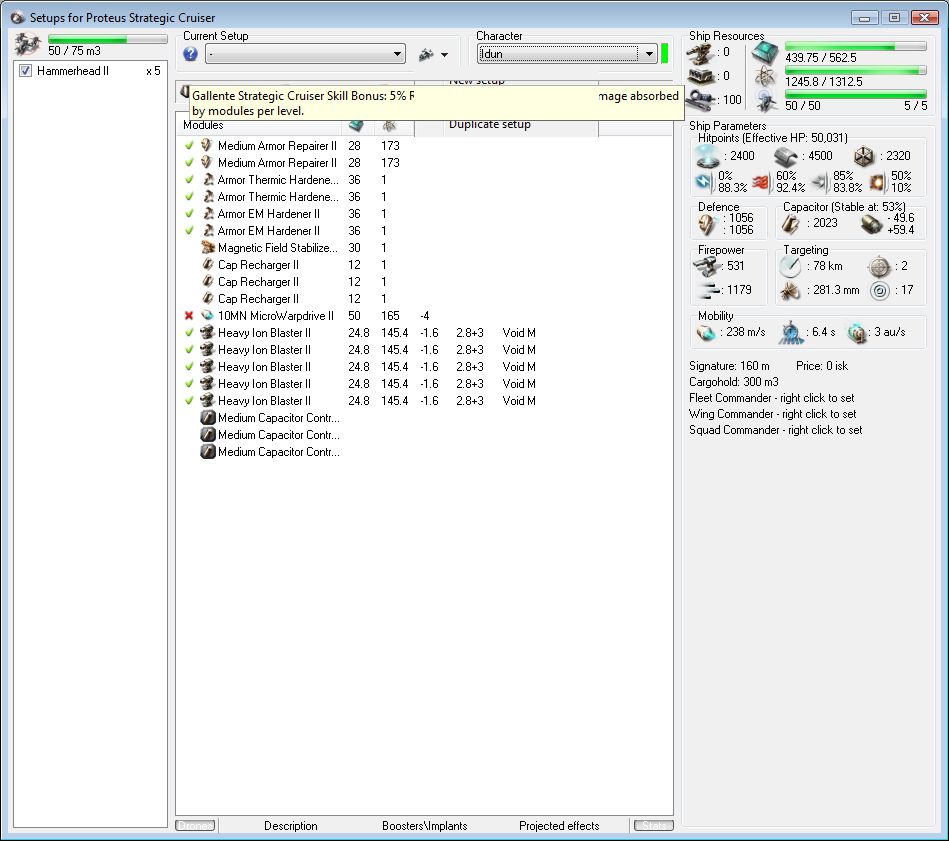The width and height of the screenshot is (949, 841).
Task: Open the Current Setup dropdown
Action: 306,54
